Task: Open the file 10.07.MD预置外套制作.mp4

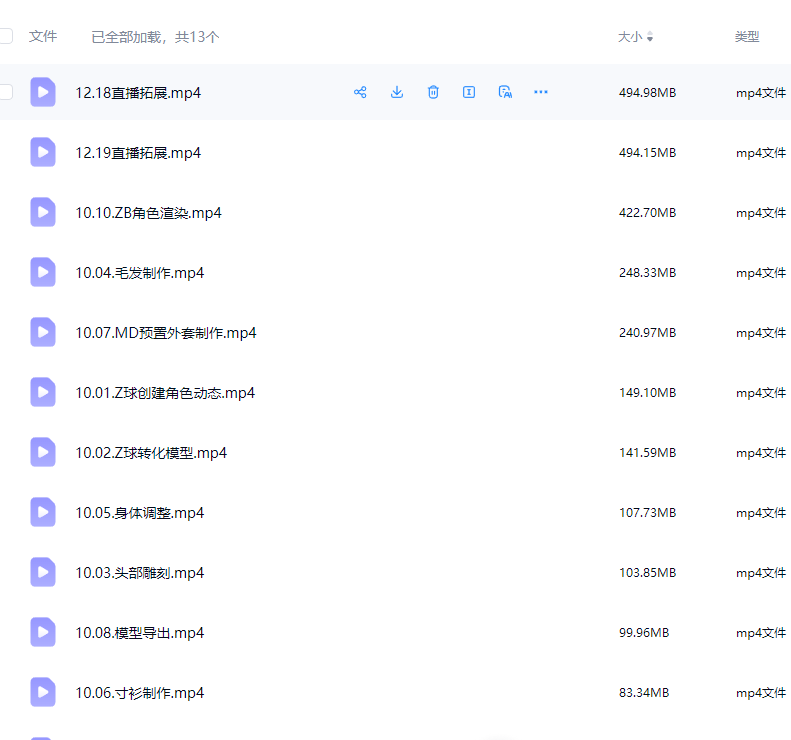Action: (x=166, y=333)
